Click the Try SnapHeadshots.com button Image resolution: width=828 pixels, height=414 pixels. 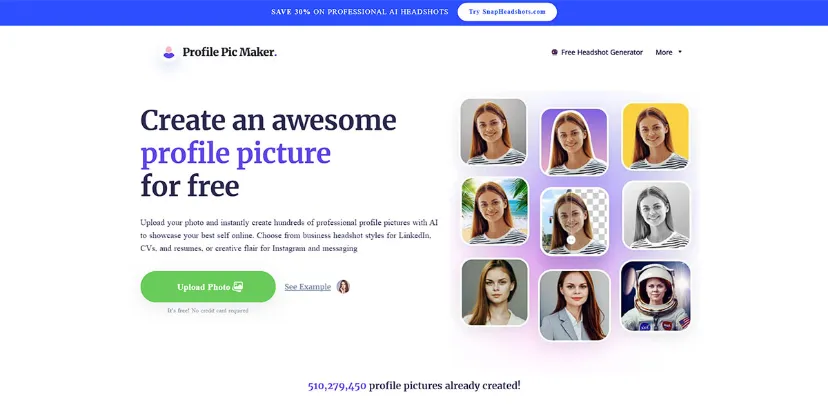click(507, 12)
